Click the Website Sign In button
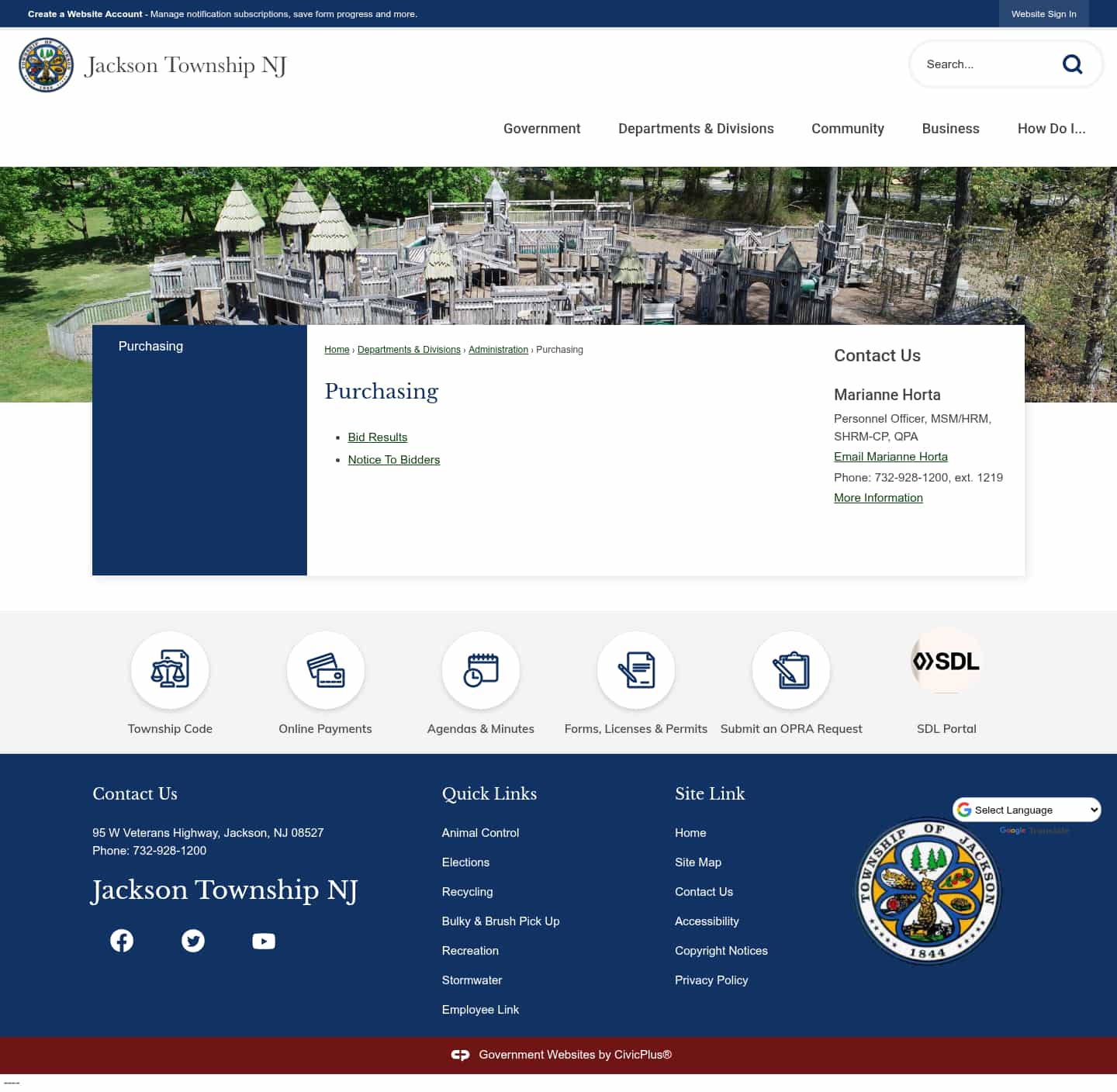1117x1092 pixels. click(1043, 14)
